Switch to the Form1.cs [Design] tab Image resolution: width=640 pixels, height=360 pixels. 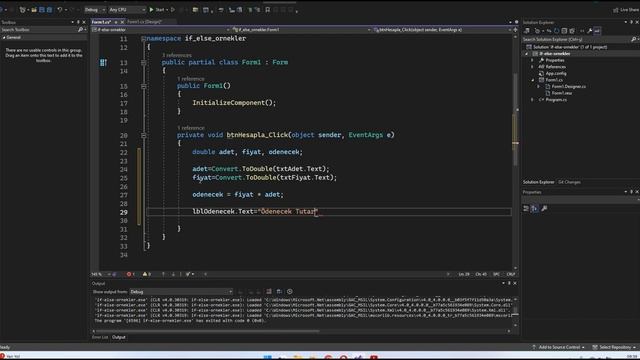tap(144, 22)
